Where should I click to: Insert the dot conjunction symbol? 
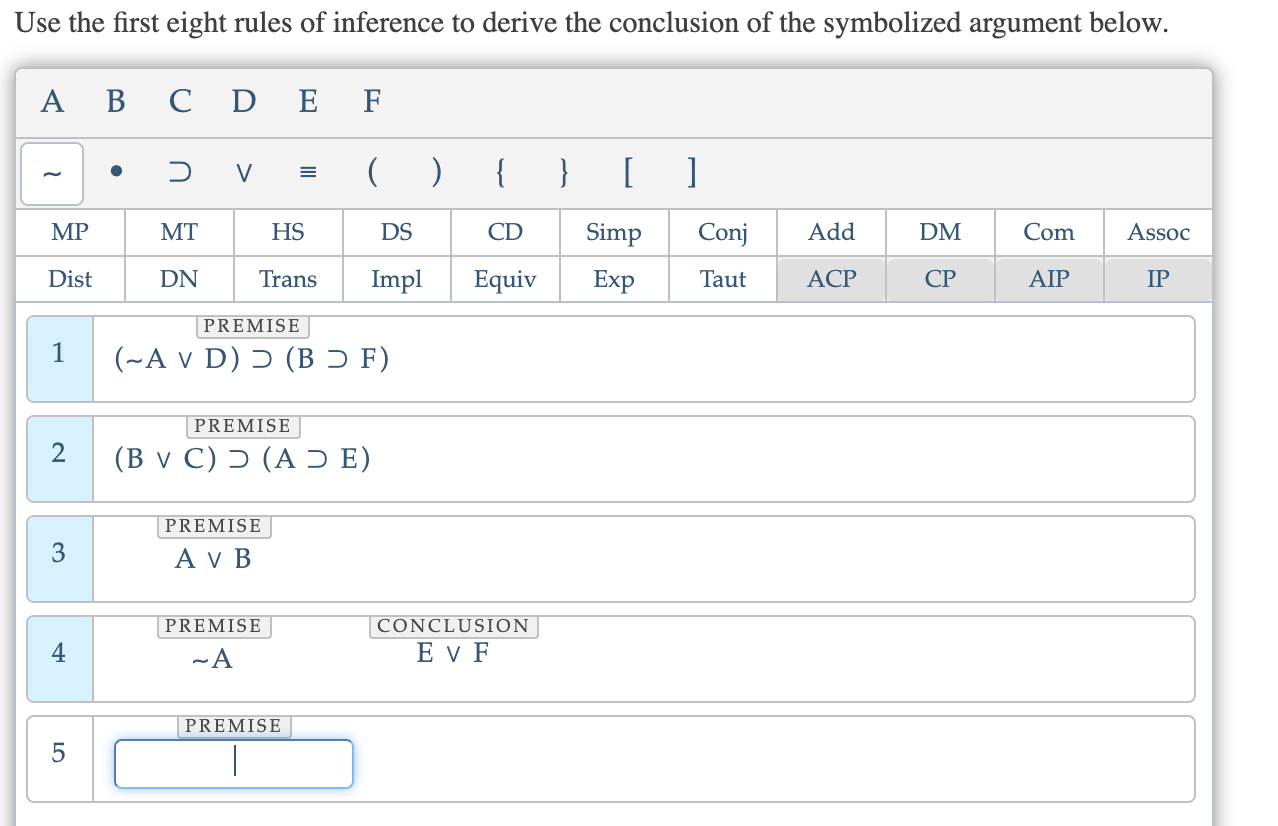coord(115,172)
